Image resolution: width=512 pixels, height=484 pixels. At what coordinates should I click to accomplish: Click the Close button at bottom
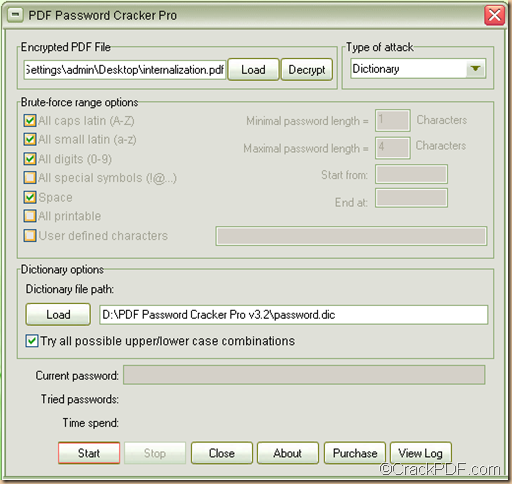[x=222, y=453]
